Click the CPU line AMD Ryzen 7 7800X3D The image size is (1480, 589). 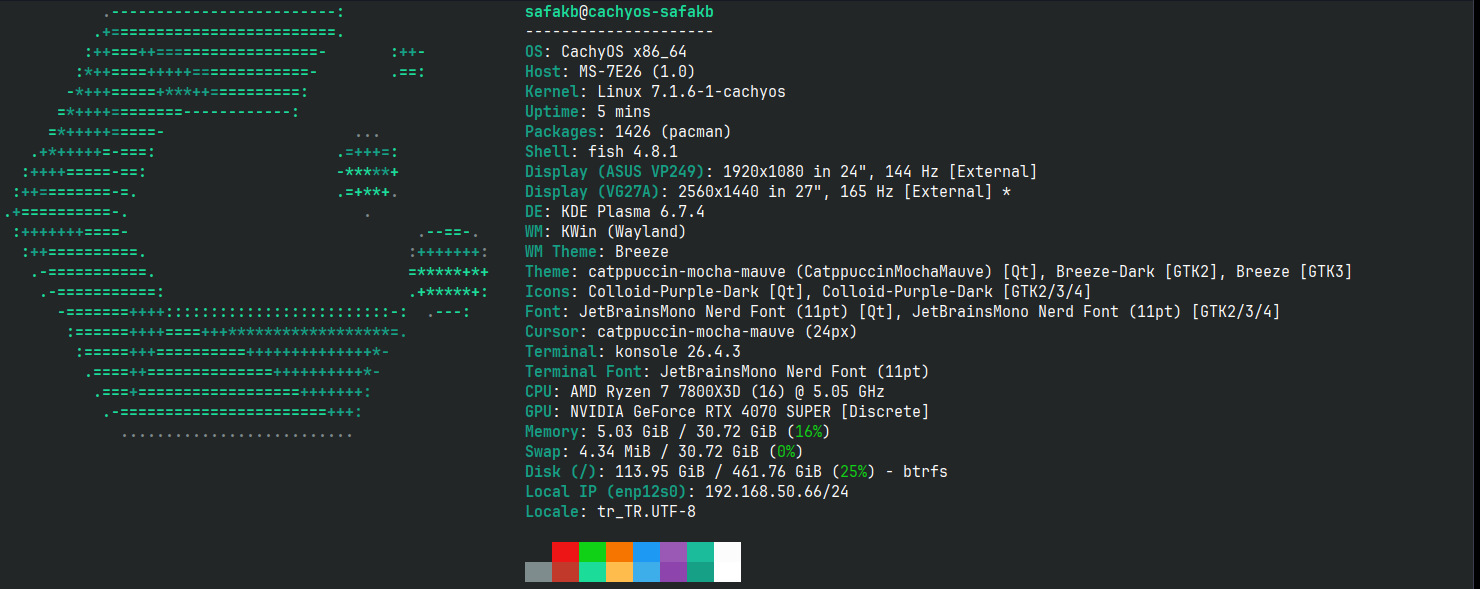705,392
